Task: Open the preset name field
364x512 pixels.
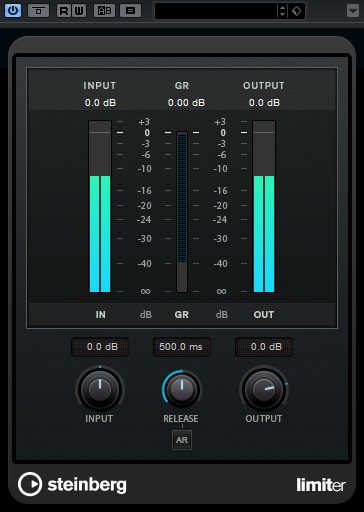Action: coord(216,11)
